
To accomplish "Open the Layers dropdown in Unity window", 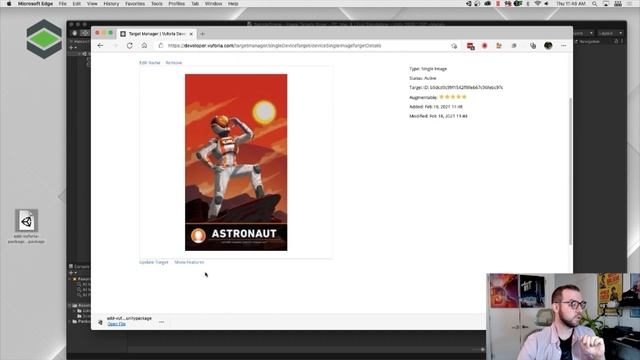I will tap(583, 33).
